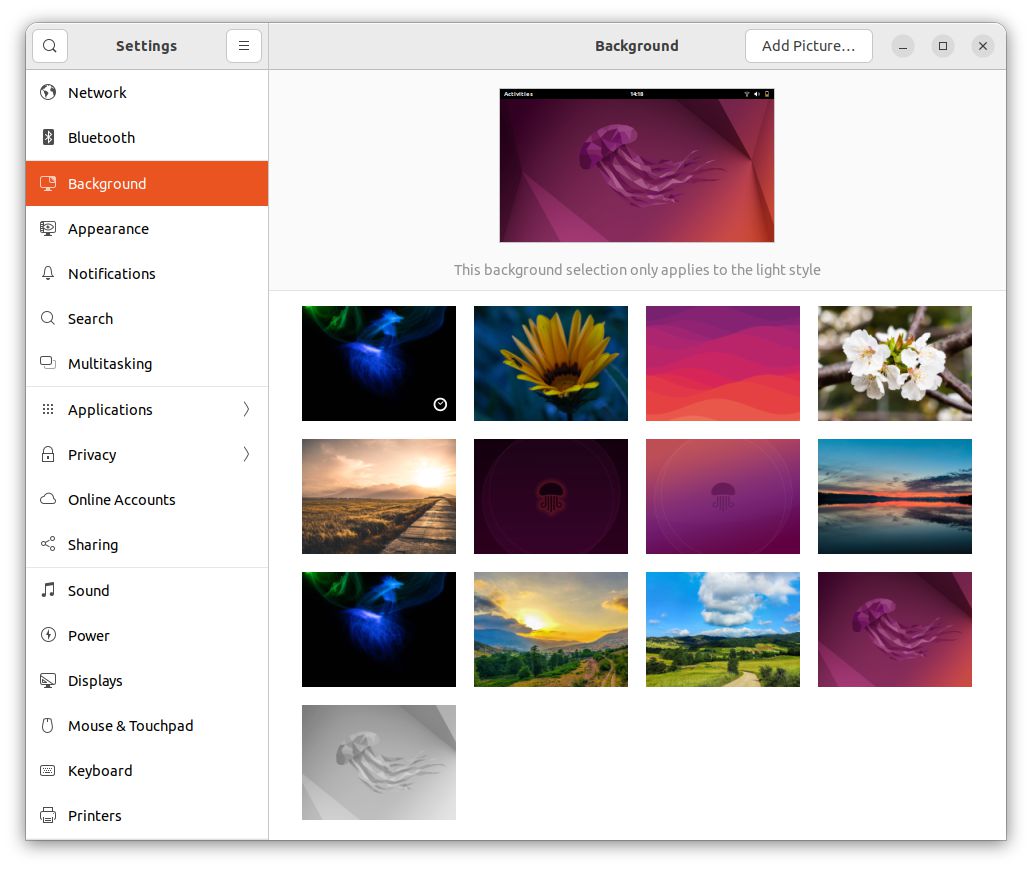Viewport: 1032px width, 869px height.
Task: Select the Sound note icon in sidebar
Action: [48, 590]
